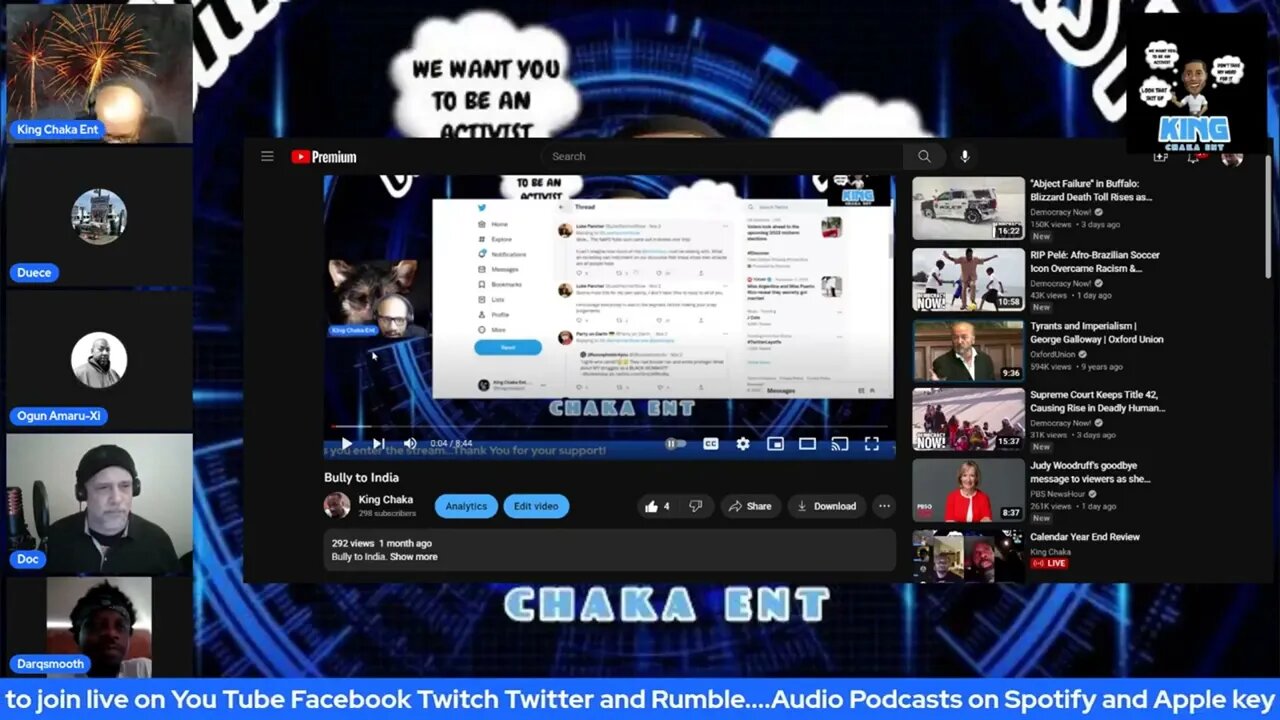
Task: Enable theater mode view
Action: [807, 444]
